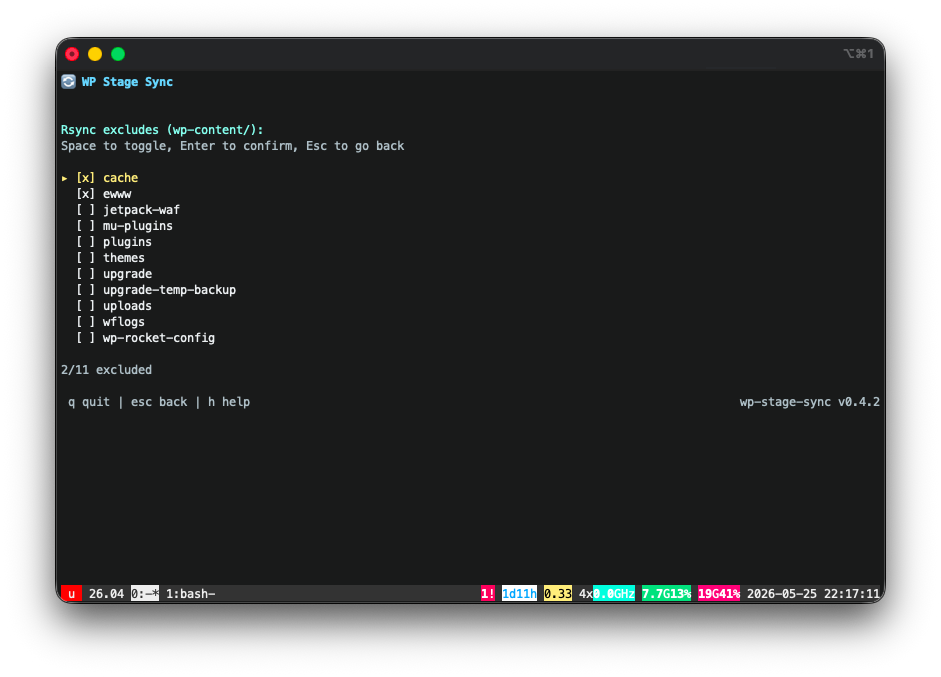Select the wp-rocket-config list label
This screenshot has height=677, width=941.
tap(159, 338)
